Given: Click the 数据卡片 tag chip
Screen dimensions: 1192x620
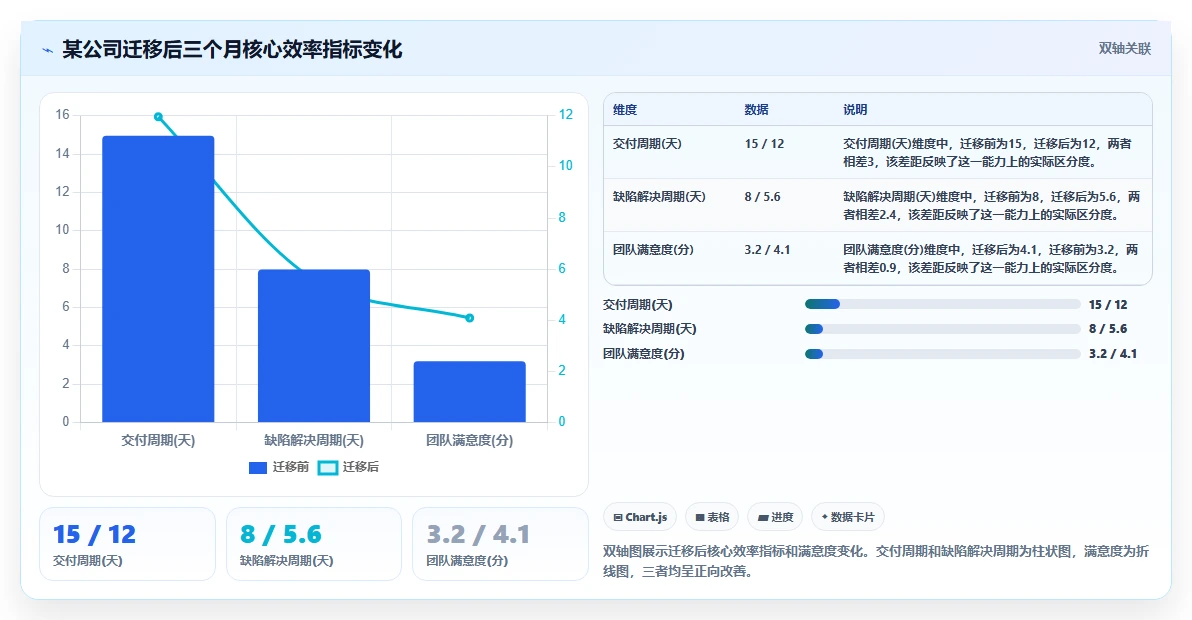Looking at the screenshot, I should coord(848,517).
